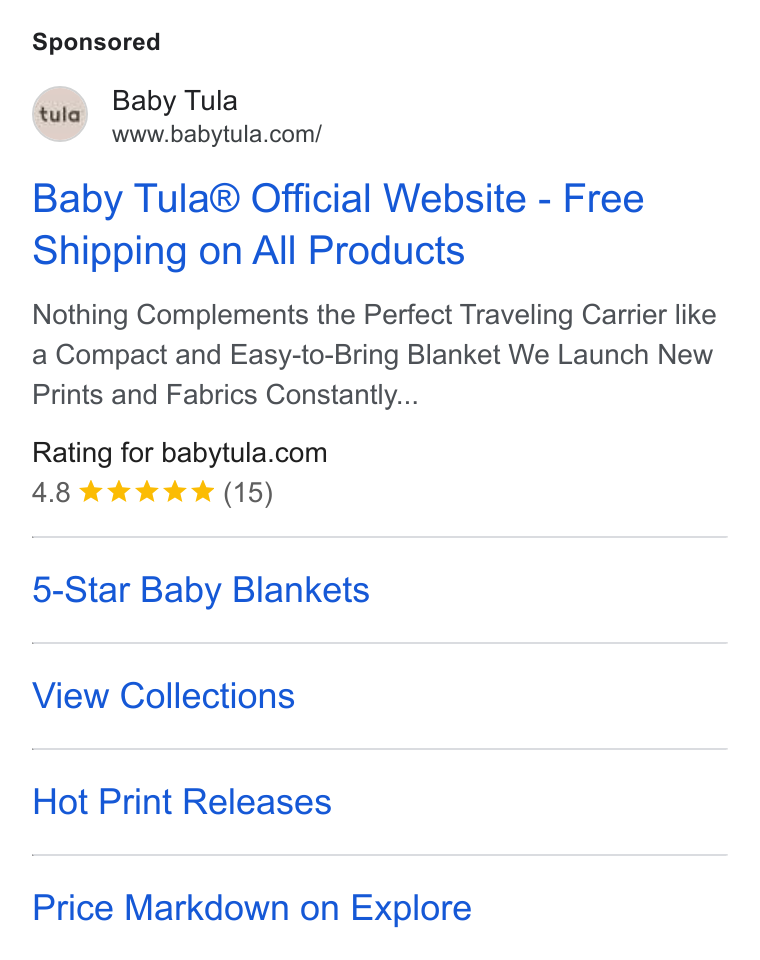Screen dimensions: 760x960
Task: Click the ® symbol in the headline
Action: tap(225, 197)
